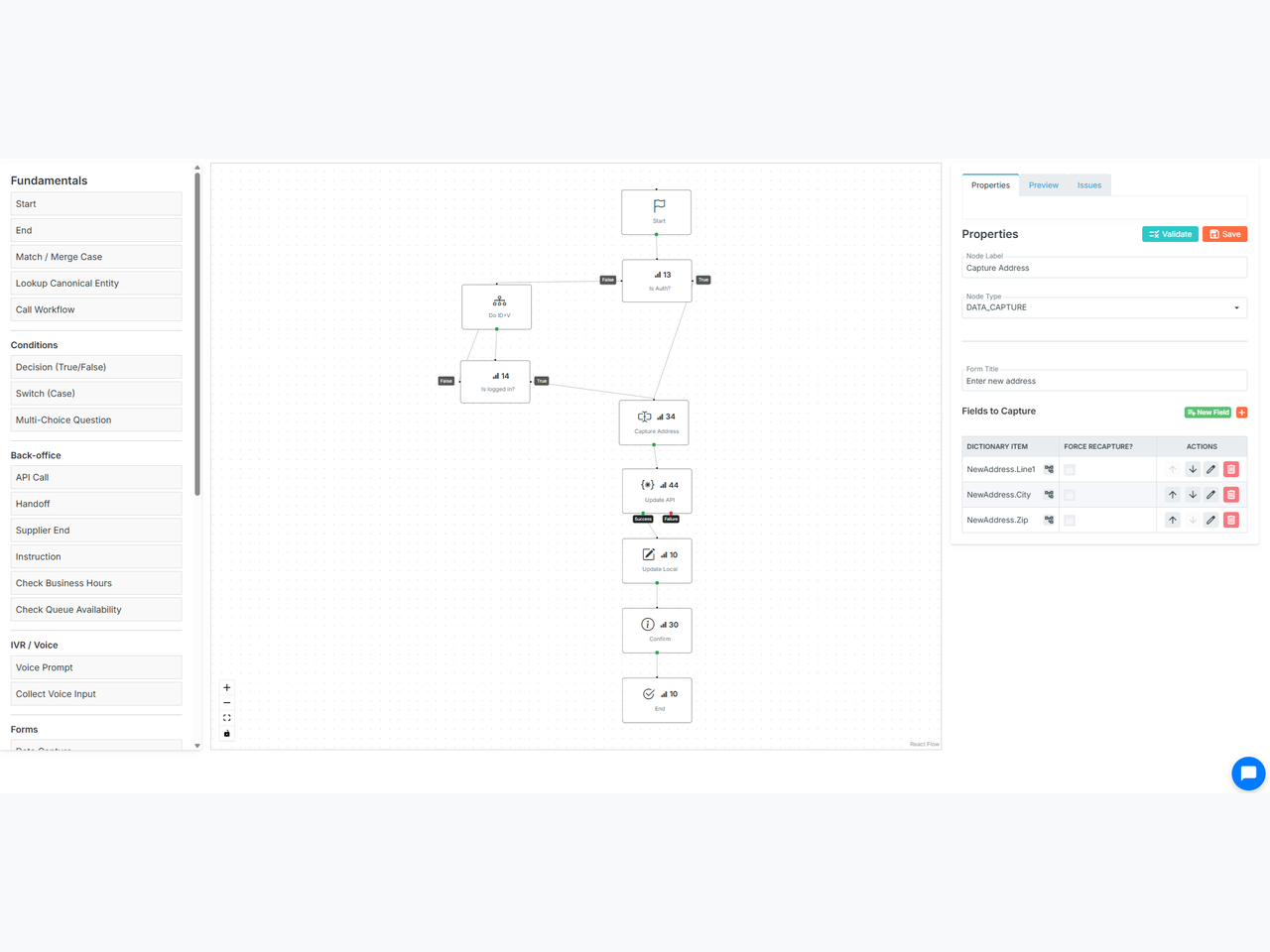Edit the NewAddress.City field
Screen dimensions: 1270x952
coord(1211,495)
